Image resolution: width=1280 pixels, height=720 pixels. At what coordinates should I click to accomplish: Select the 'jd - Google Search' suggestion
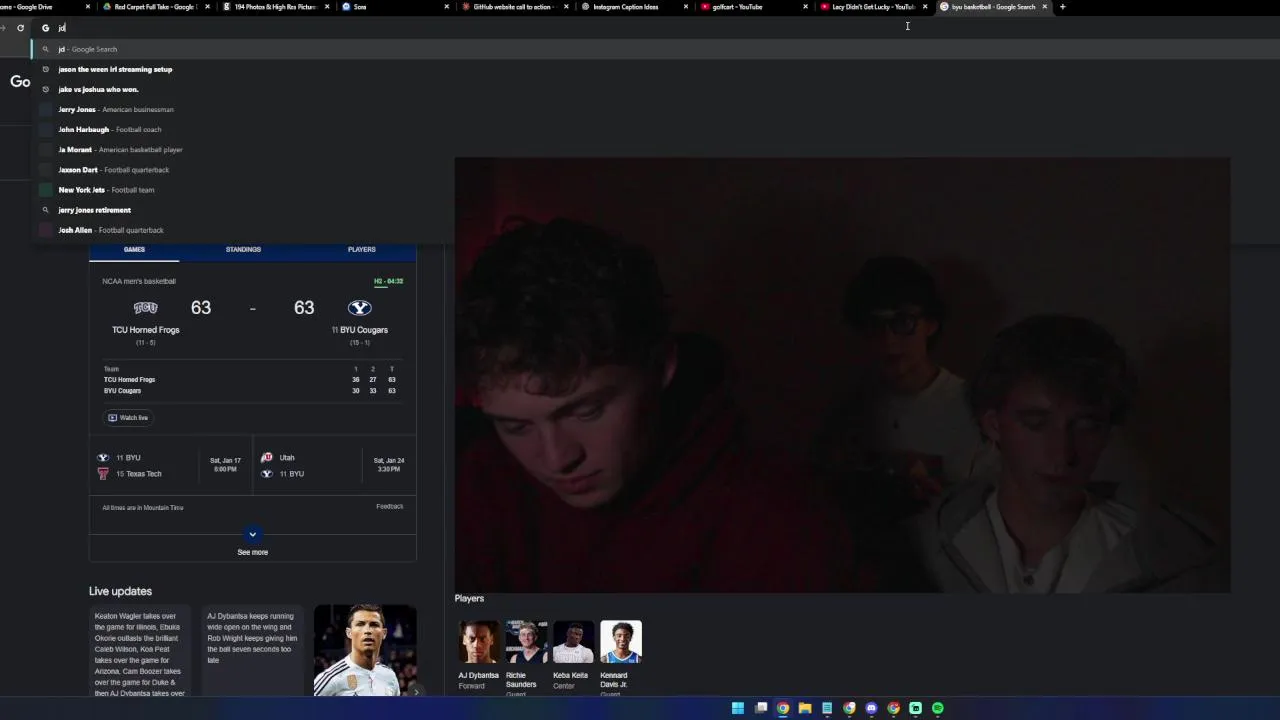[655, 49]
